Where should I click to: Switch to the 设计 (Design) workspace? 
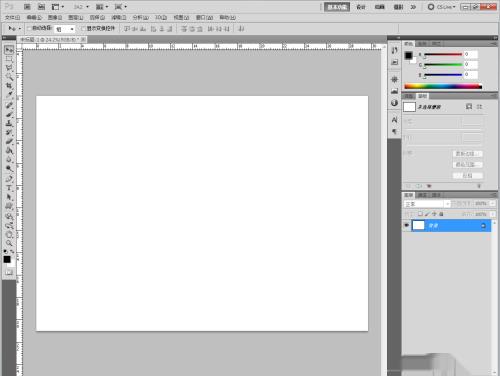(x=361, y=7)
